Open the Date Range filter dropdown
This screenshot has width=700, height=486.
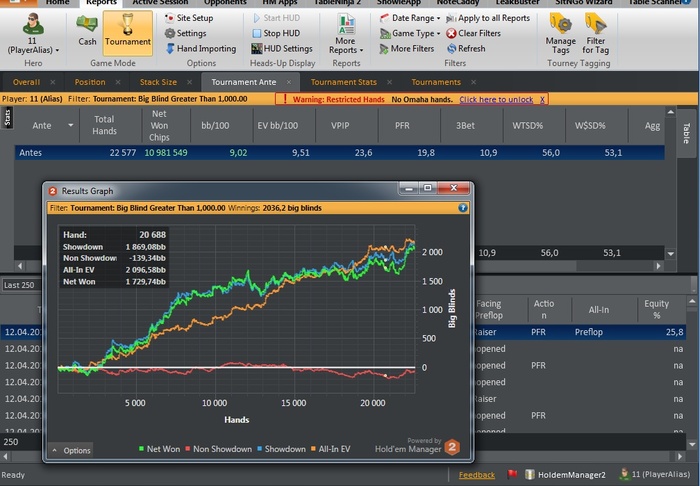tap(410, 18)
